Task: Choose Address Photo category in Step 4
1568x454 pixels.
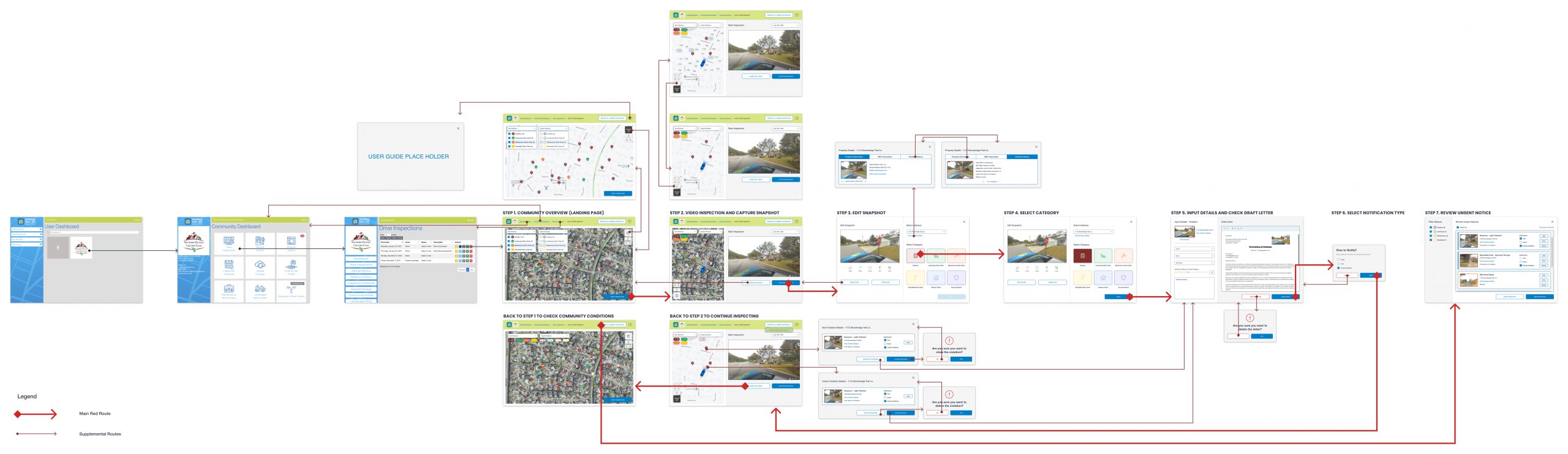Action: [x=1103, y=278]
